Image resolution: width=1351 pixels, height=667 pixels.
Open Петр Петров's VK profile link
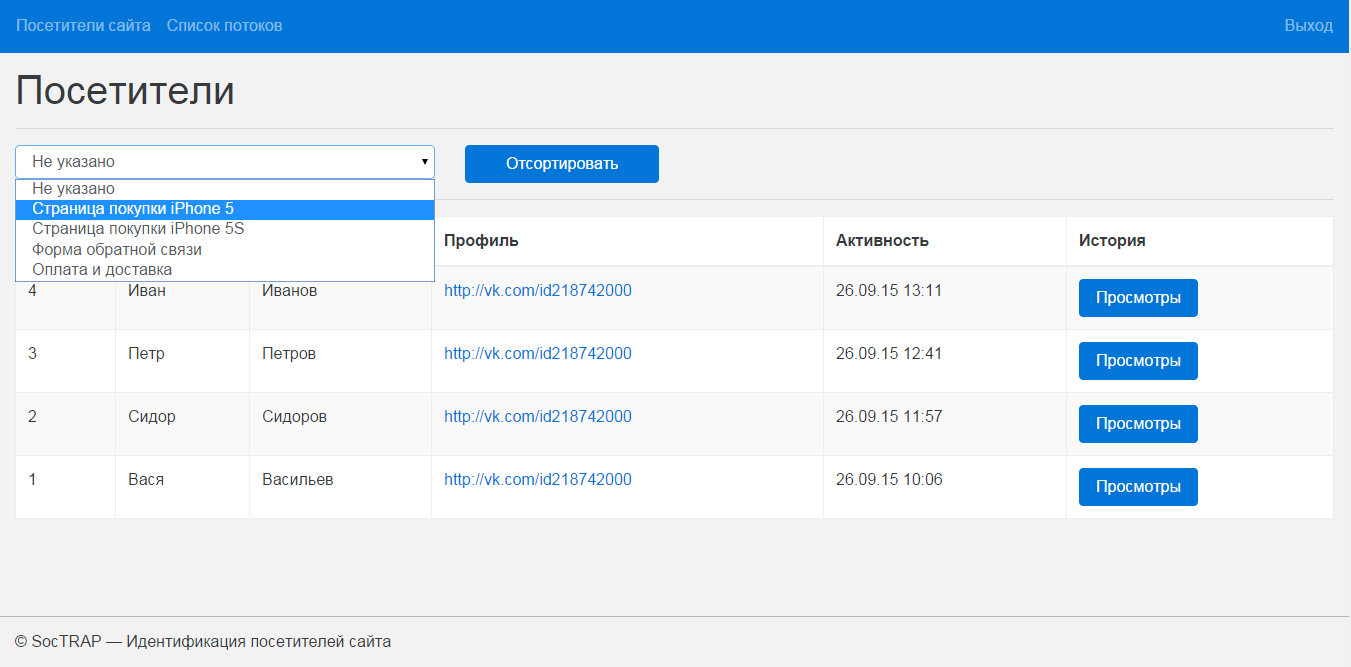[538, 354]
